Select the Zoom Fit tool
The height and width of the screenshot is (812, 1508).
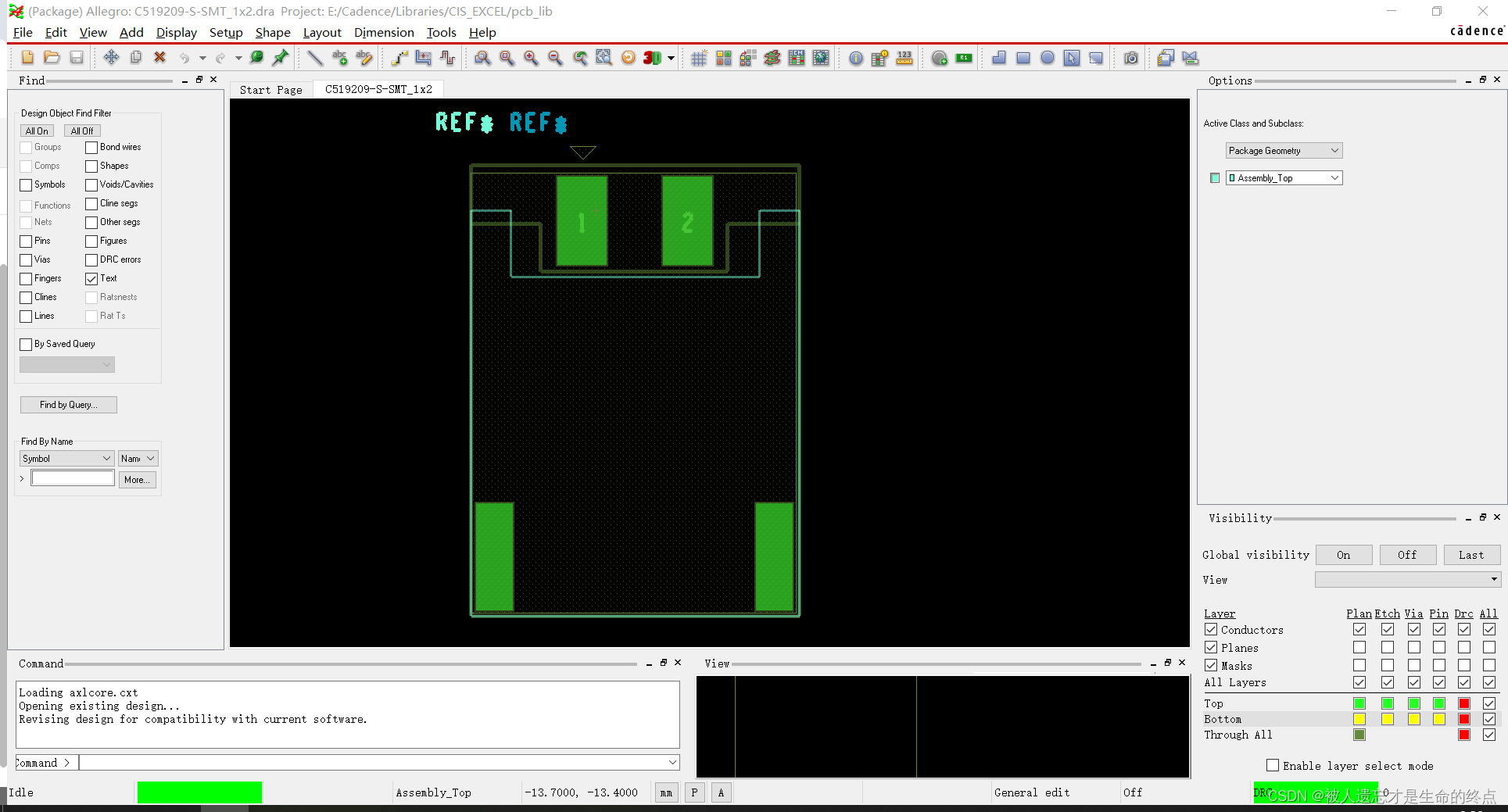pos(482,58)
